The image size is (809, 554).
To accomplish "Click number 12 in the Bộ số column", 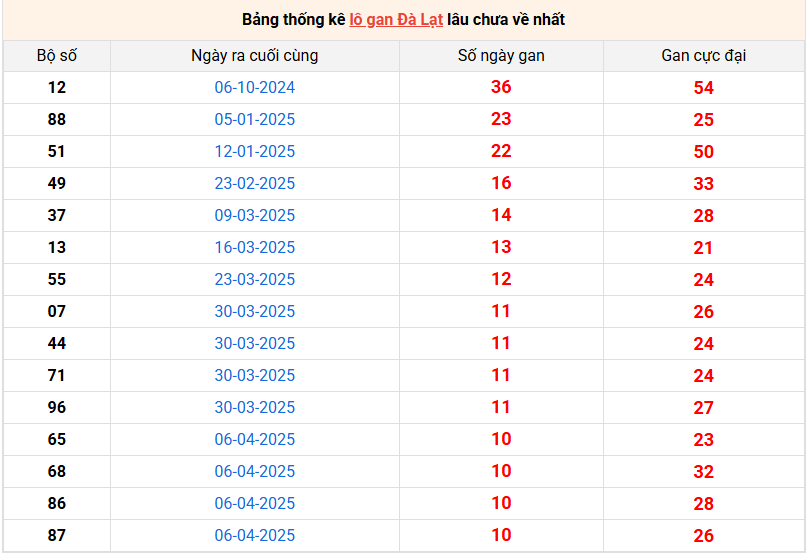I will click(x=57, y=88).
